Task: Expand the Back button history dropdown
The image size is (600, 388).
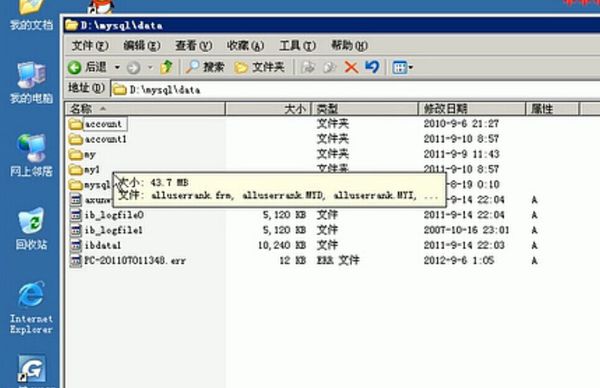Action: click(x=117, y=68)
